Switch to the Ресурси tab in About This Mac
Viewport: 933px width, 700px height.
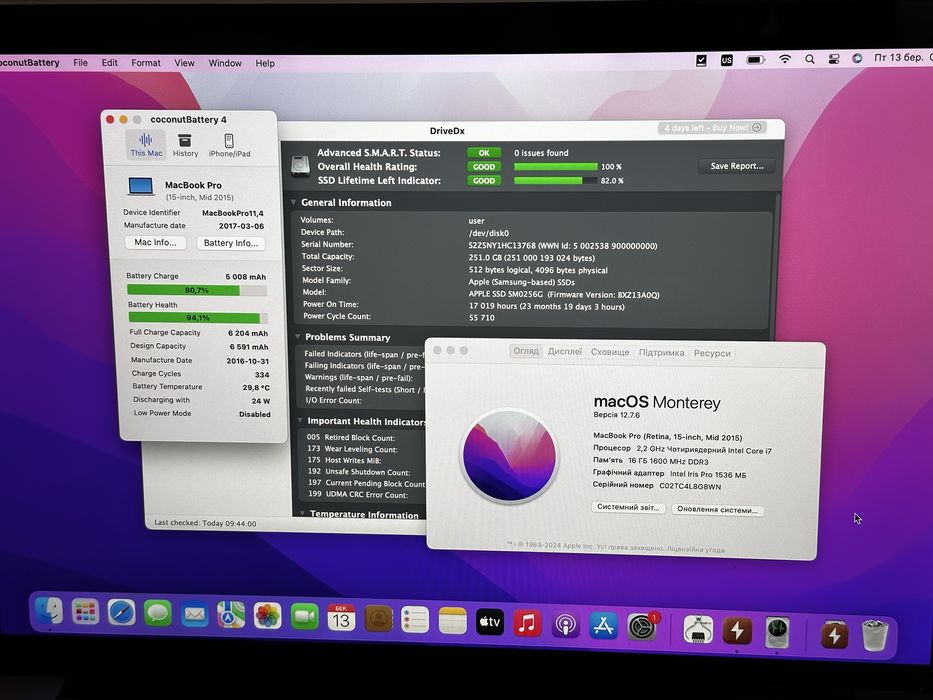(x=712, y=353)
